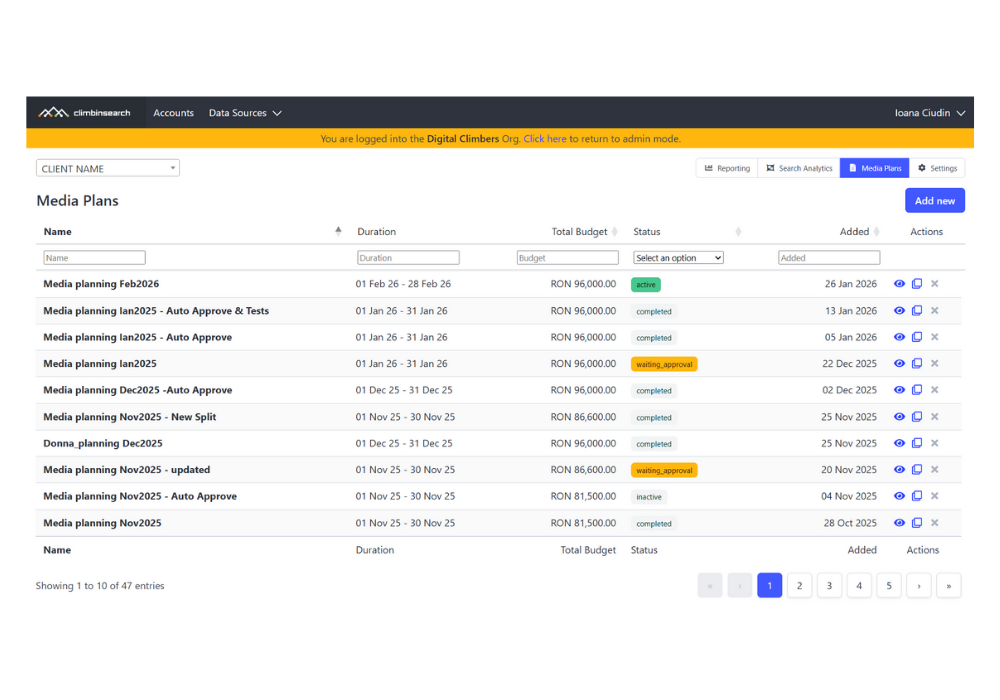1000x700 pixels.
Task: Focus the Duration filter field
Action: click(x=408, y=258)
